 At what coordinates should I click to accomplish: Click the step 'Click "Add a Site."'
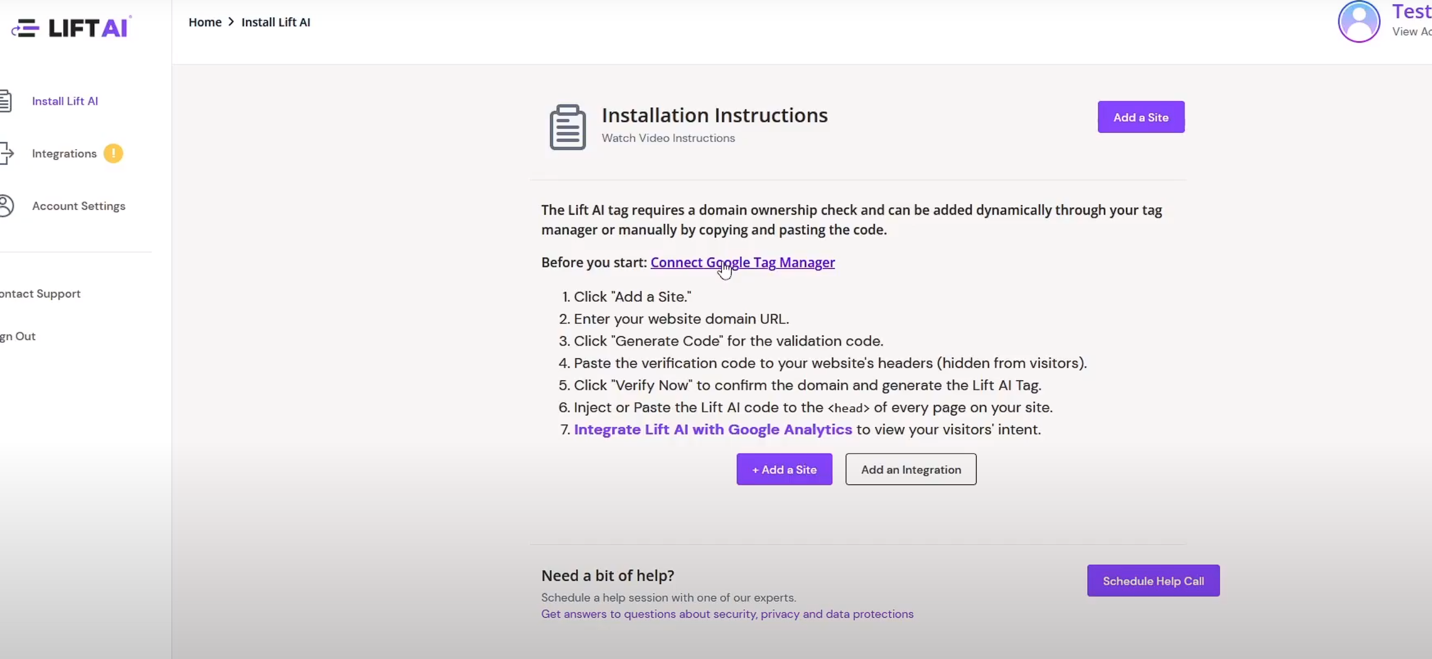point(632,297)
